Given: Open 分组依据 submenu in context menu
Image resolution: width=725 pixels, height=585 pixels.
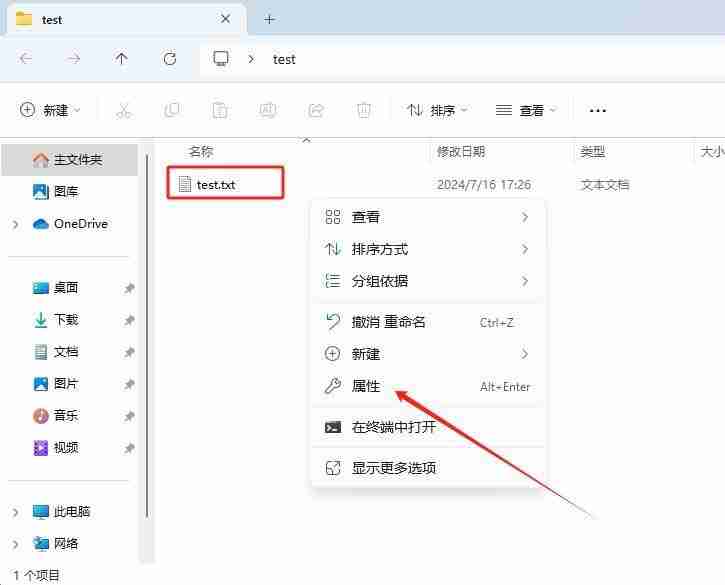Looking at the screenshot, I should coord(428,281).
